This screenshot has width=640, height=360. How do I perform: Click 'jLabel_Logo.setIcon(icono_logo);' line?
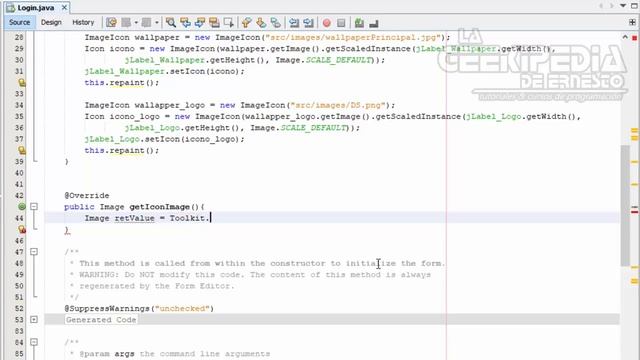coord(164,139)
